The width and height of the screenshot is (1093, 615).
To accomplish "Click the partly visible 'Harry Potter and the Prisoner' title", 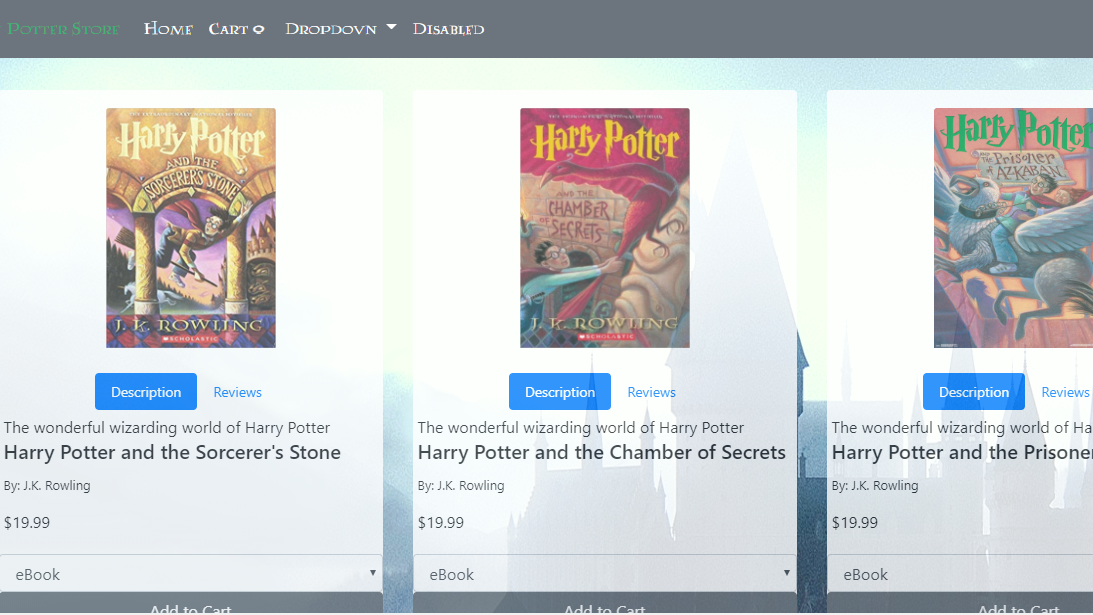I will click(x=962, y=453).
